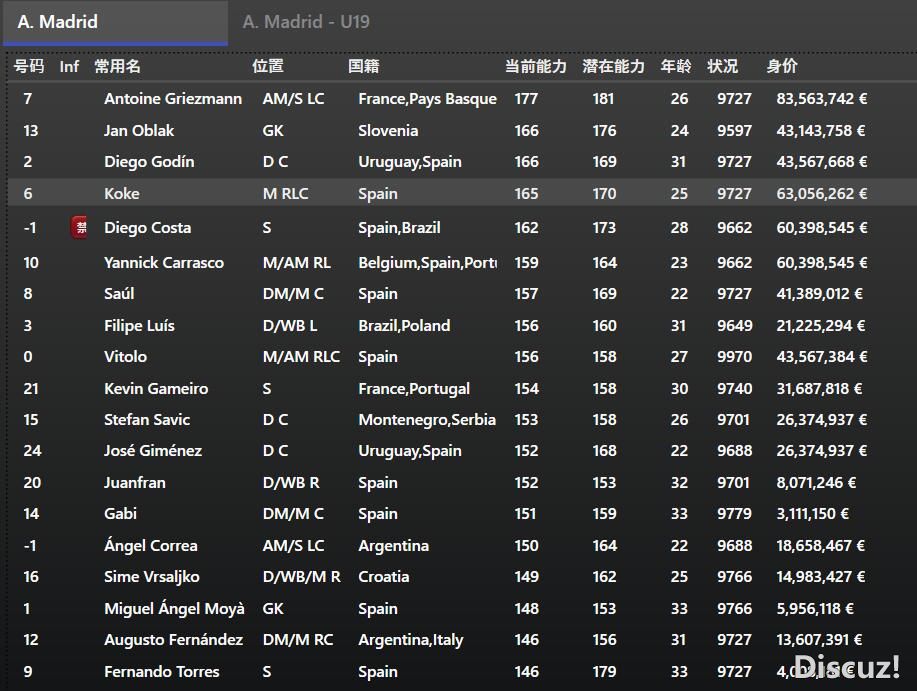The width and height of the screenshot is (917, 691).
Task: Click Diego Costa's Spain,Brazil nationality
Action: coord(399,228)
